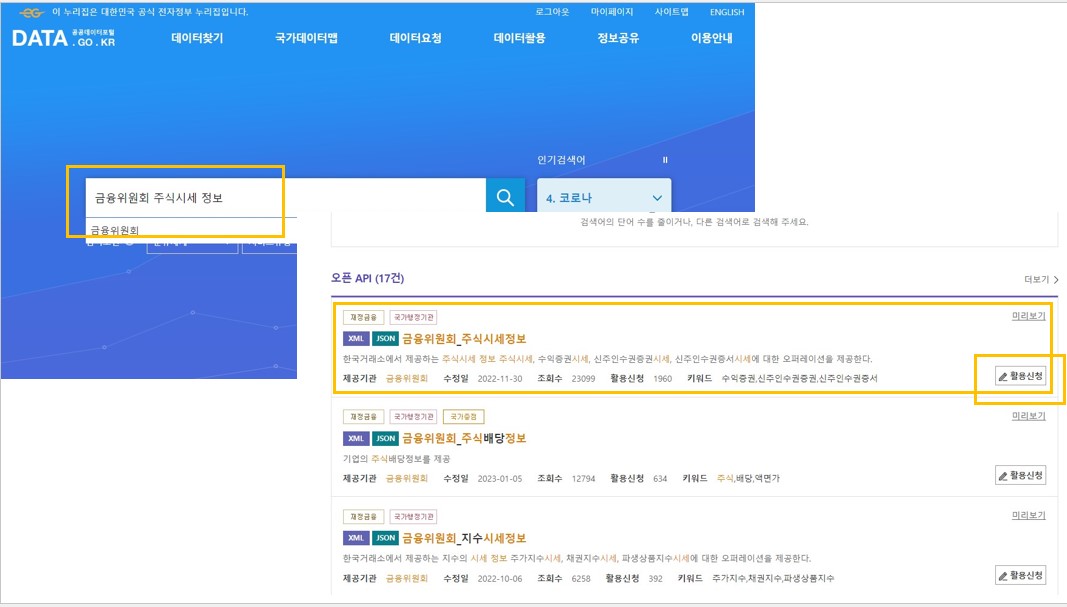Image resolution: width=1067 pixels, height=607 pixels.
Task: Click 활용신청 for 주식시세정보
Action: pyautogui.click(x=1020, y=376)
